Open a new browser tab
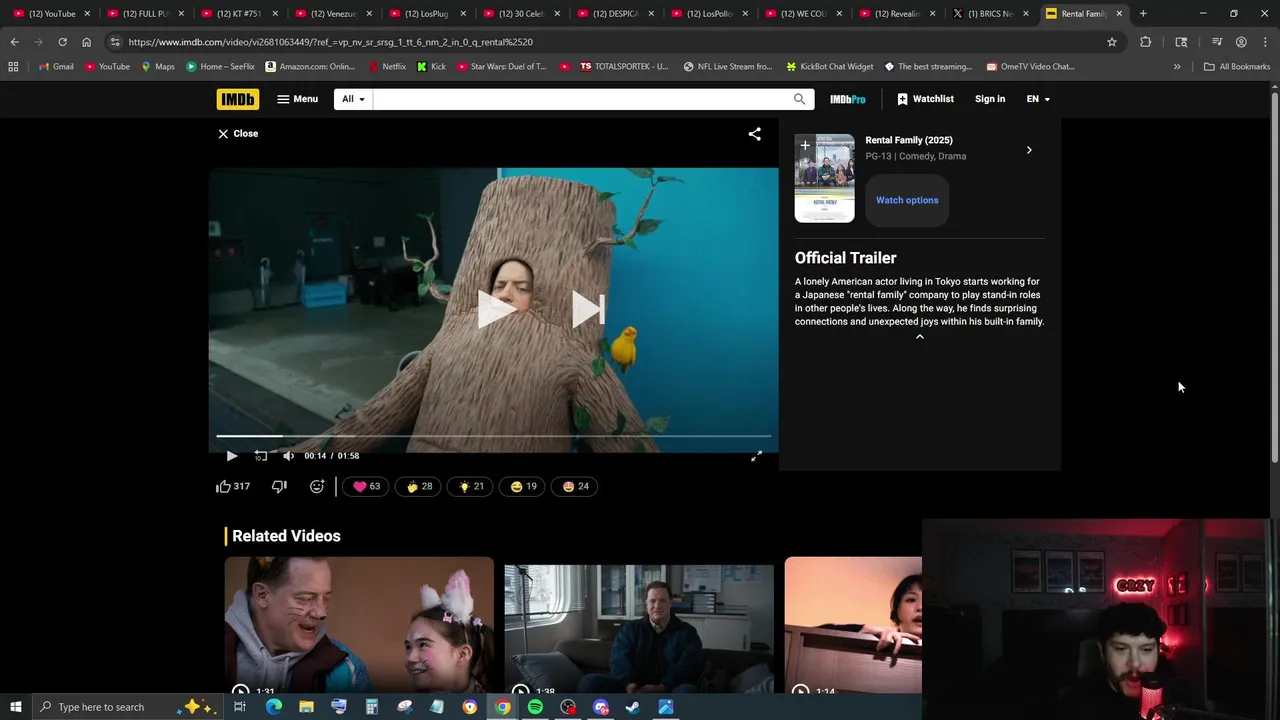Screen dimensions: 1280x720 [x=1143, y=14]
